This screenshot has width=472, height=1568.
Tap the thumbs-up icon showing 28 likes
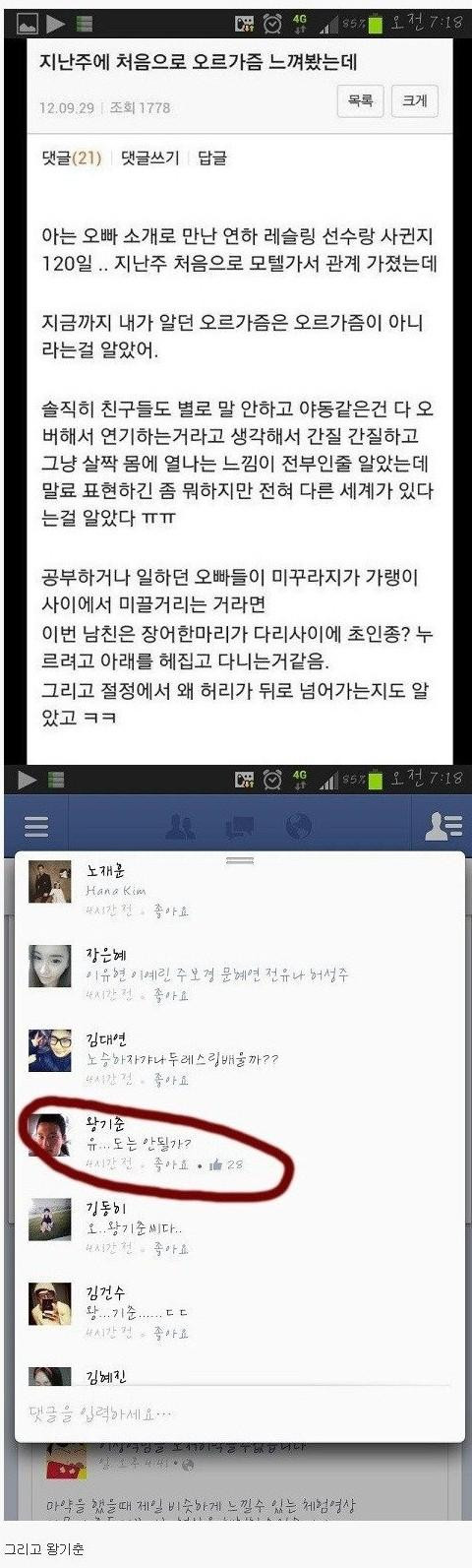click(x=215, y=1164)
